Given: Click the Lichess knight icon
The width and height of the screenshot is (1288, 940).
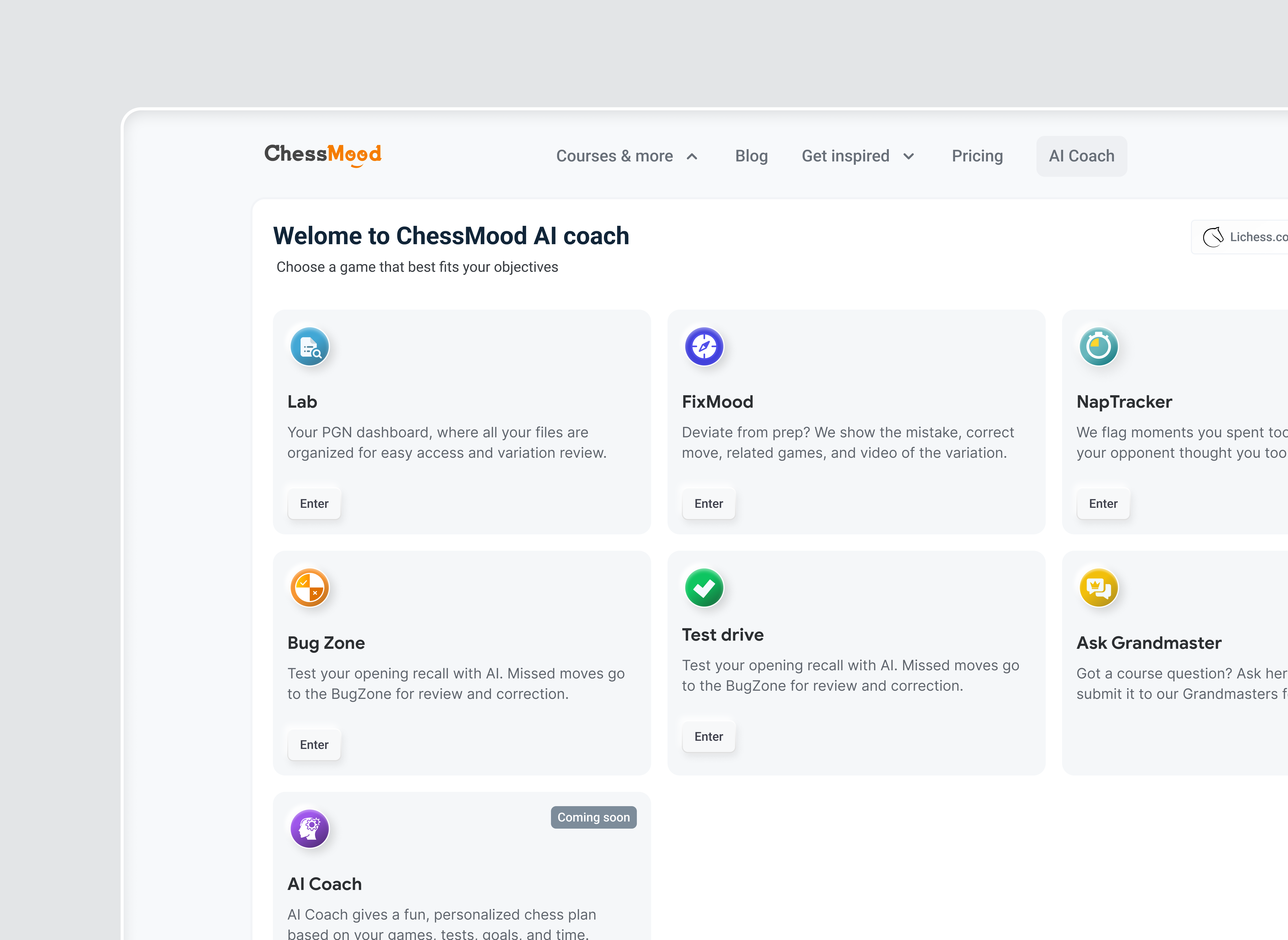Looking at the screenshot, I should [1213, 237].
